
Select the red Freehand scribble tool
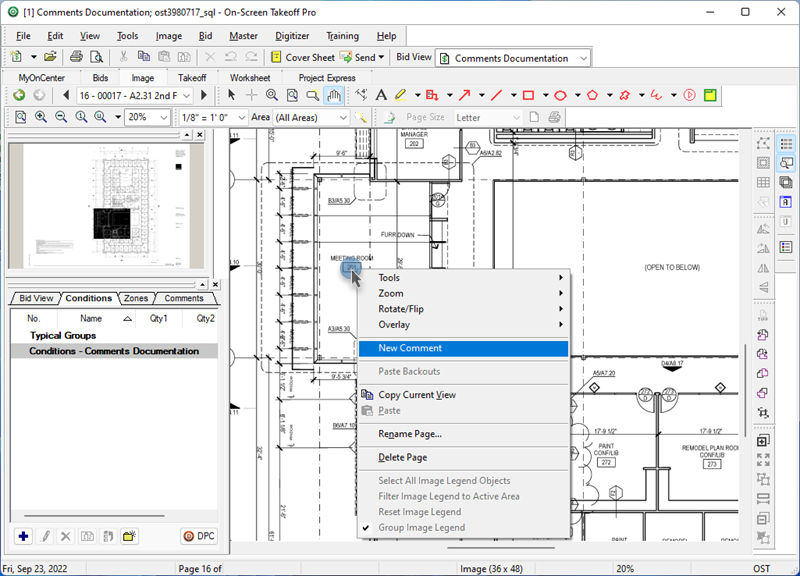tap(657, 95)
